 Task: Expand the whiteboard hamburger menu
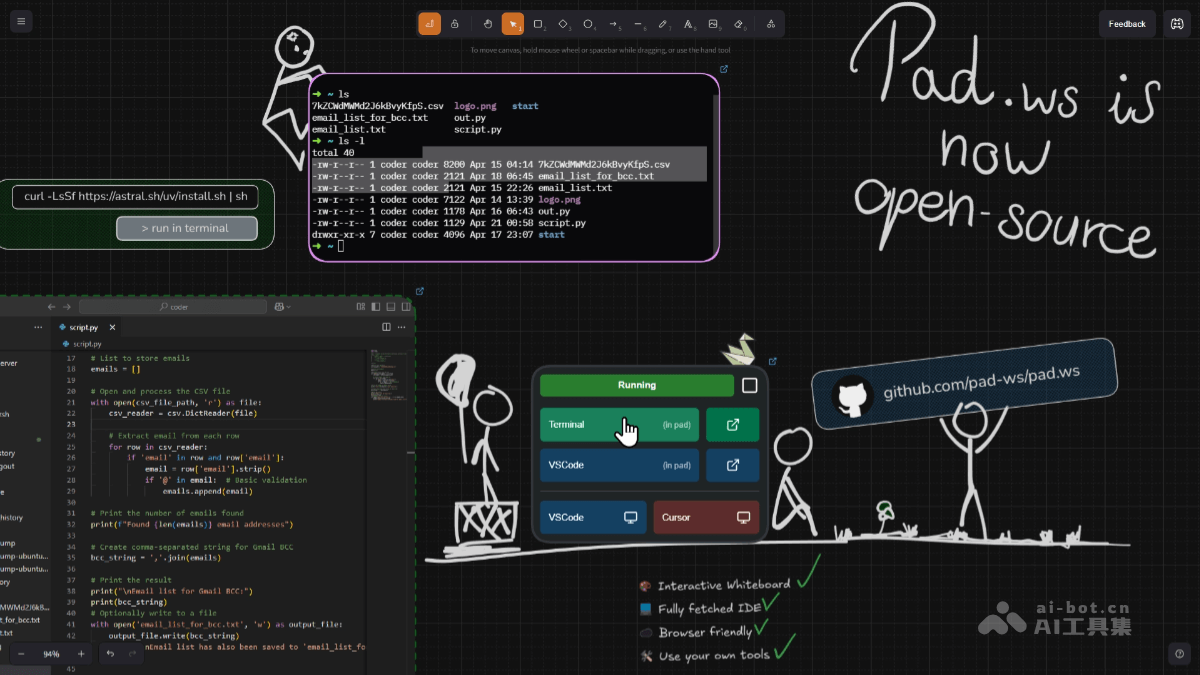(x=21, y=21)
